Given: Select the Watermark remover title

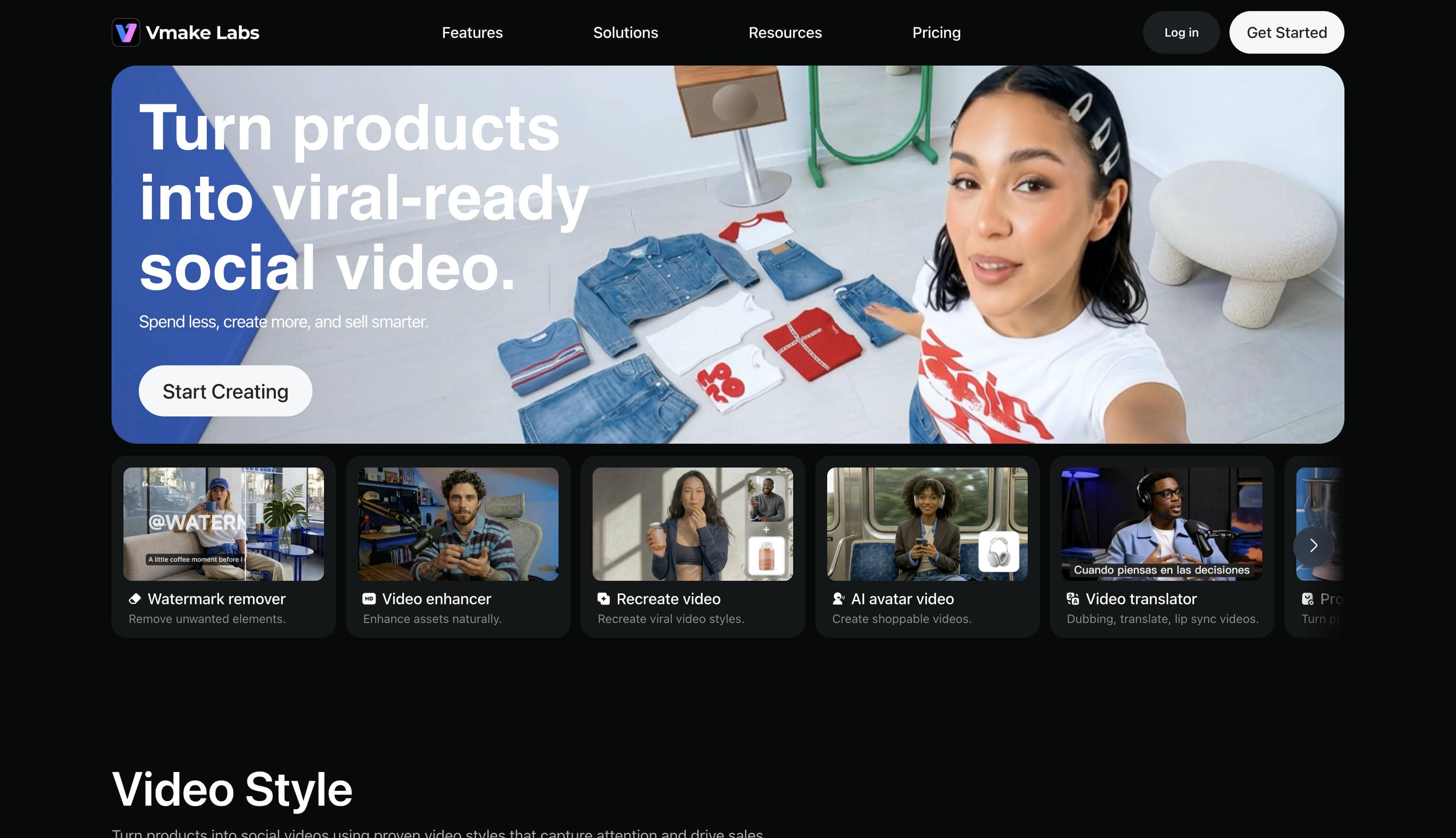Looking at the screenshot, I should click(216, 599).
